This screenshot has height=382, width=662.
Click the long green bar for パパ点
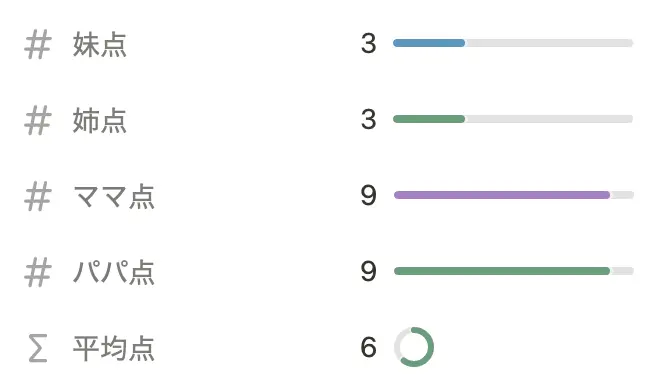click(x=502, y=271)
